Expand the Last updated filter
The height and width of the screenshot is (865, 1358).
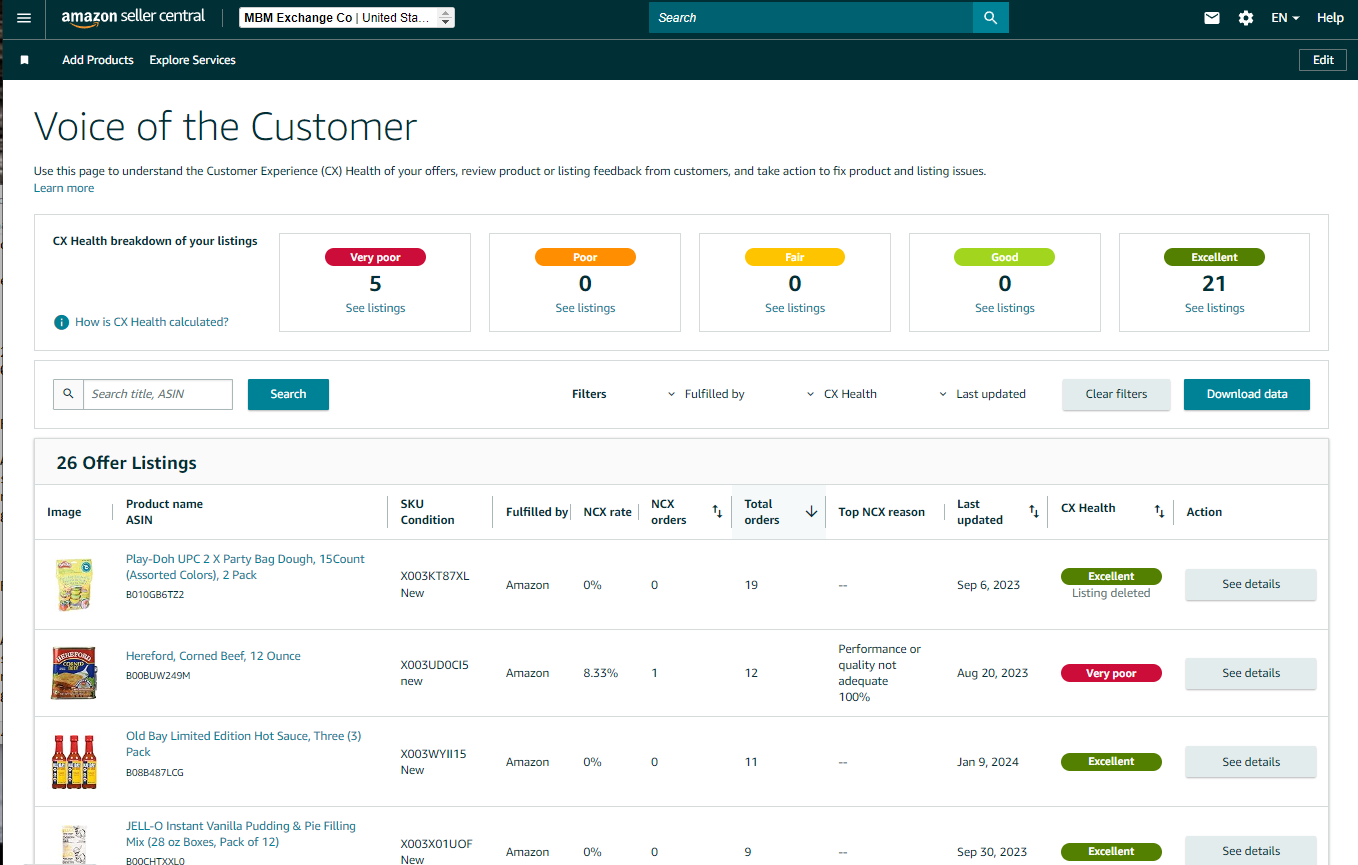point(982,394)
